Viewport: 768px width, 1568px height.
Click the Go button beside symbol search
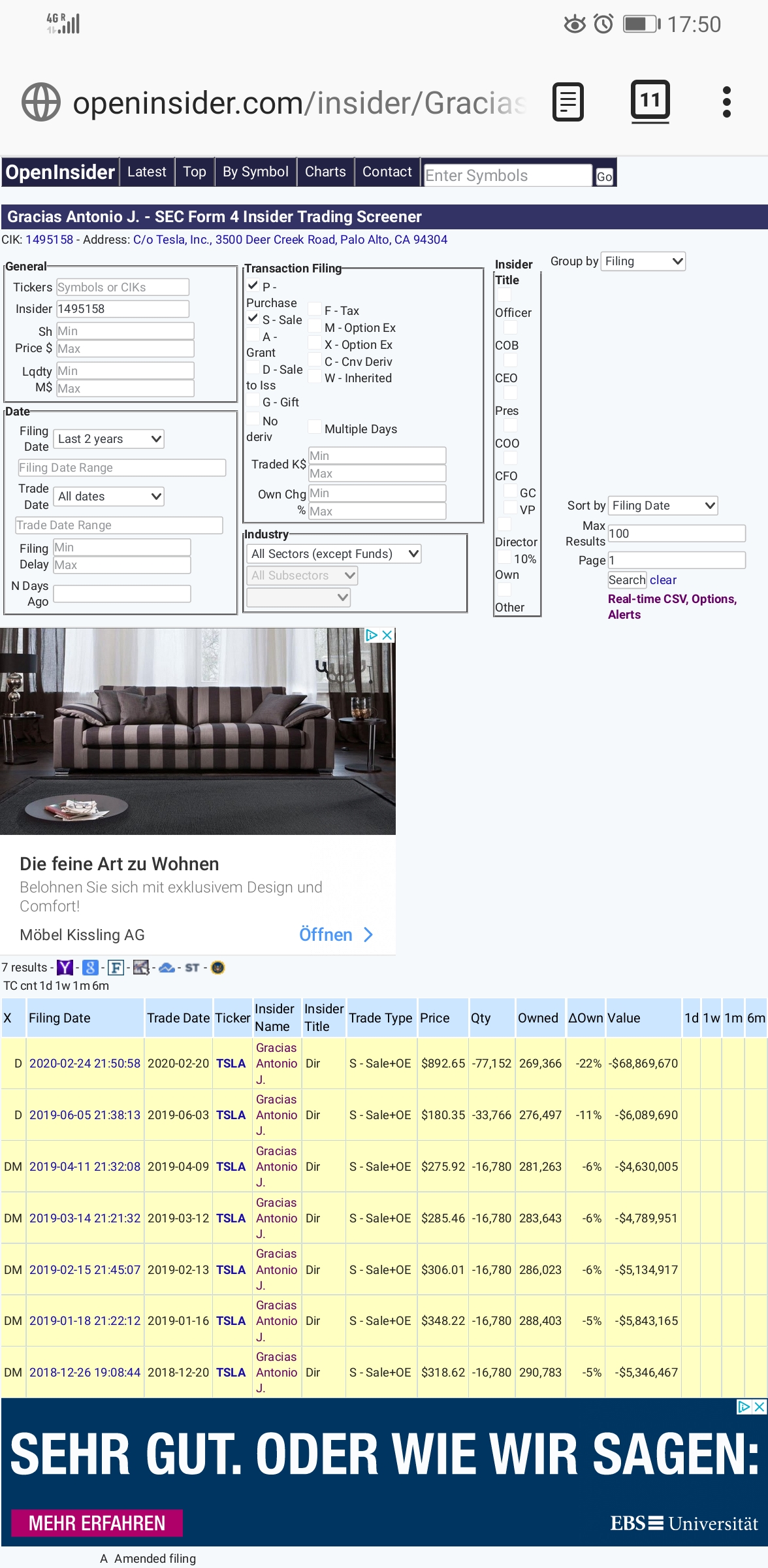pos(605,176)
